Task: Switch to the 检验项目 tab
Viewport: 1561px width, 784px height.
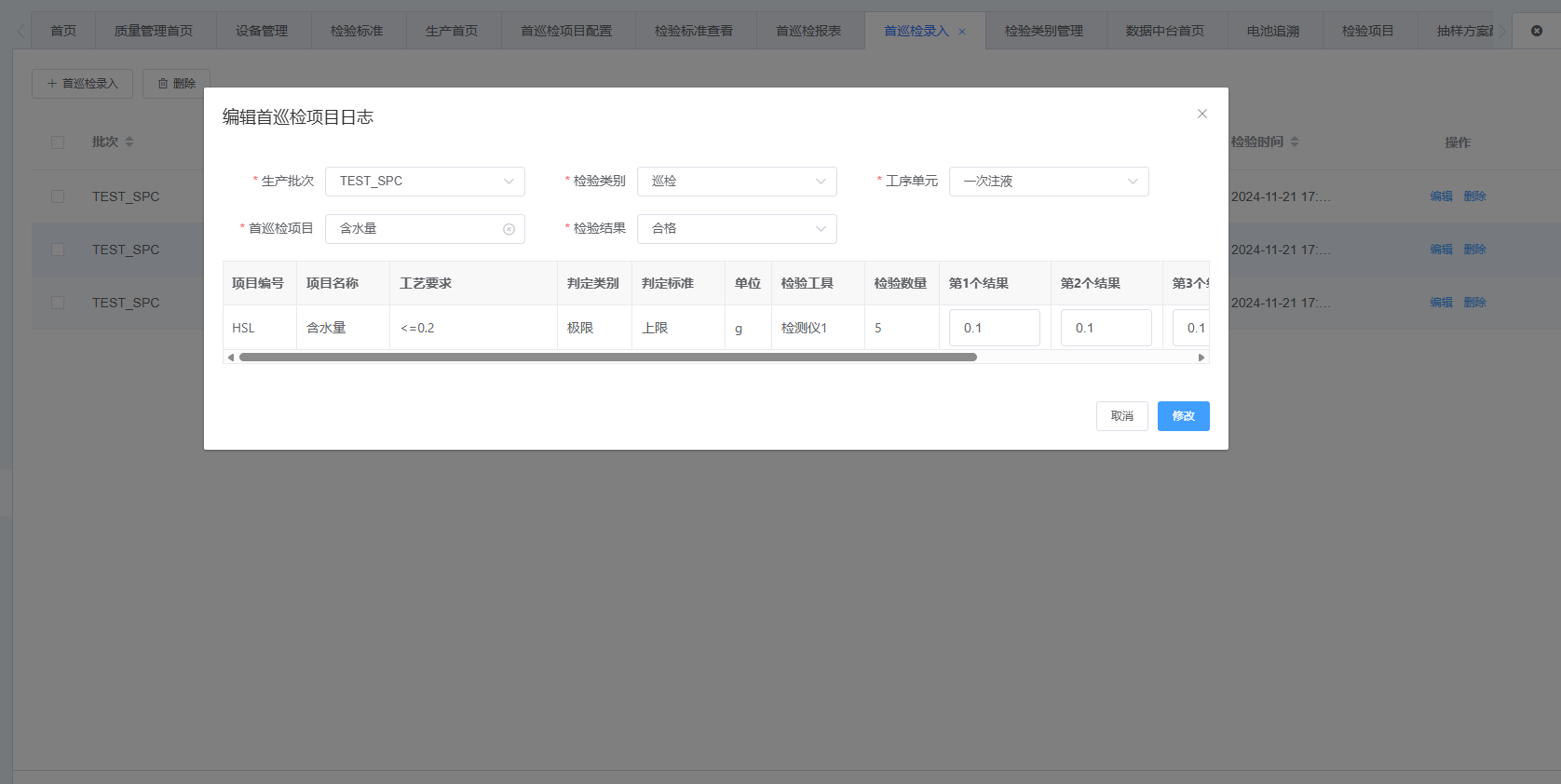Action: click(1368, 31)
